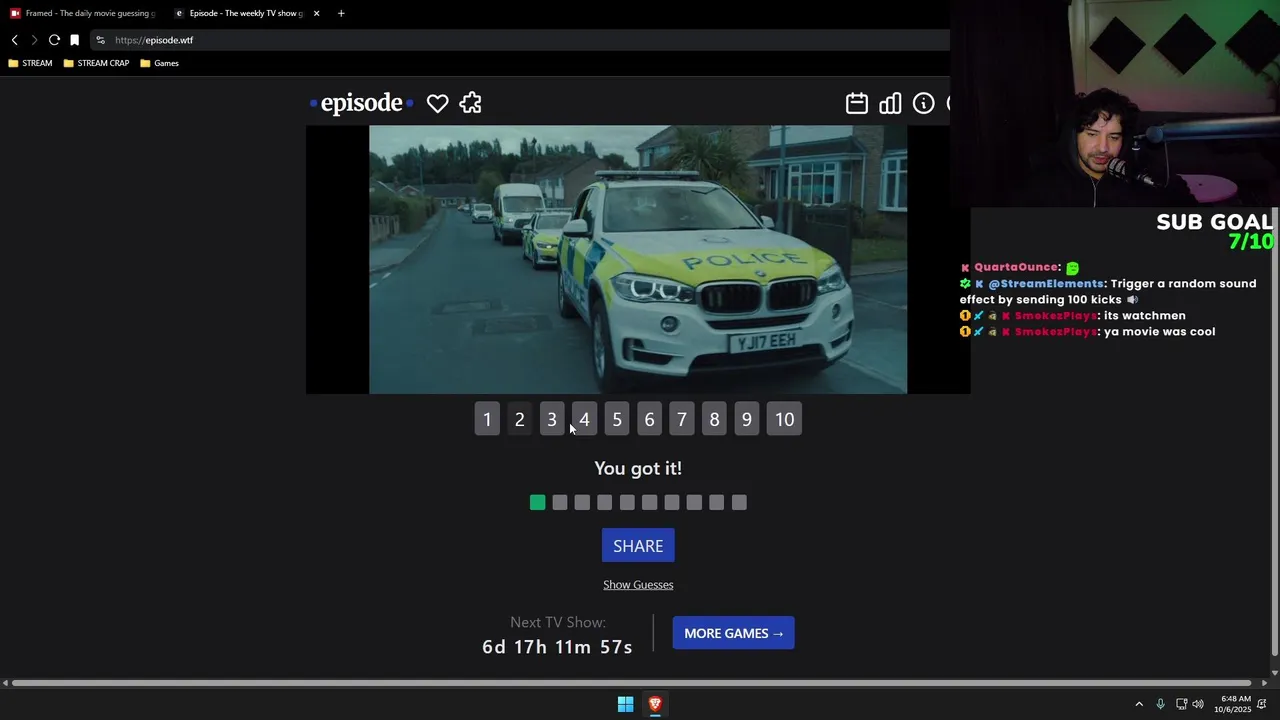1280x720 pixels.
Task: Click the police car frame image
Action: click(638, 260)
